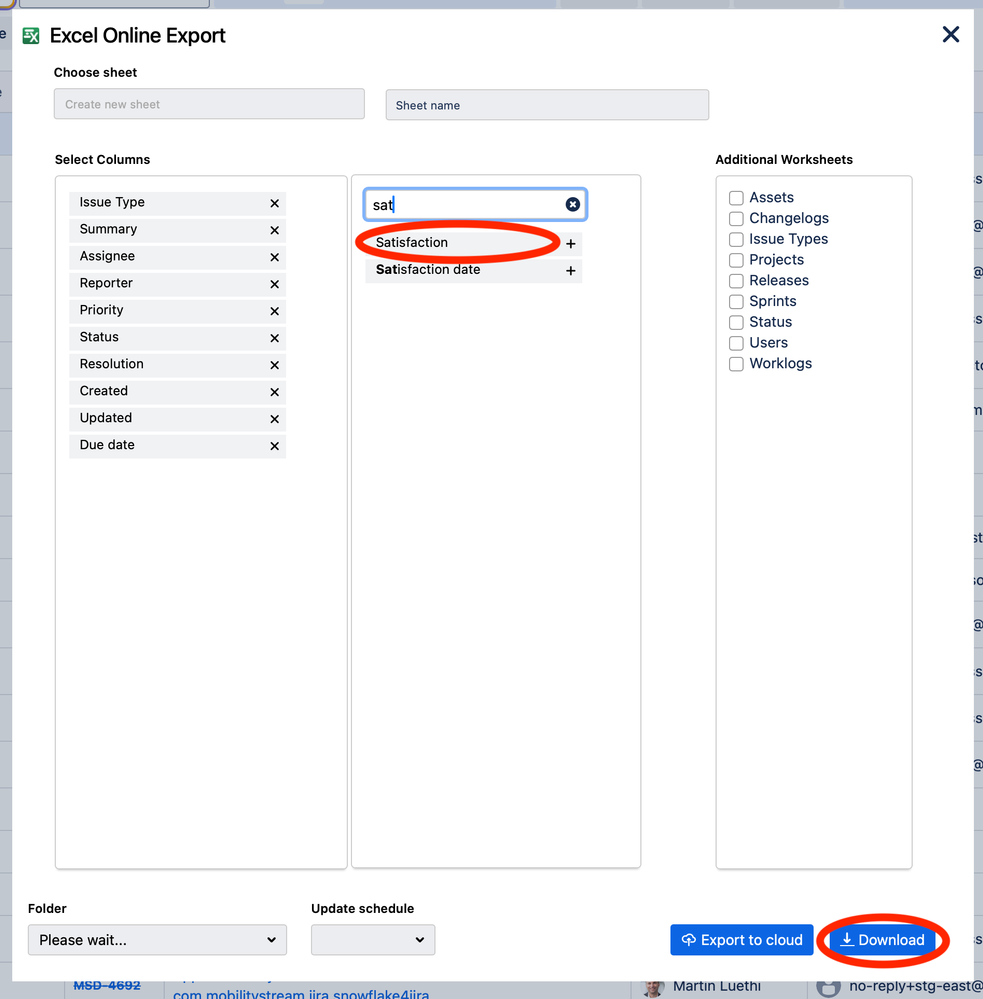Remove the Priority column
Screen dimensions: 983x999
pyautogui.click(x=275, y=311)
